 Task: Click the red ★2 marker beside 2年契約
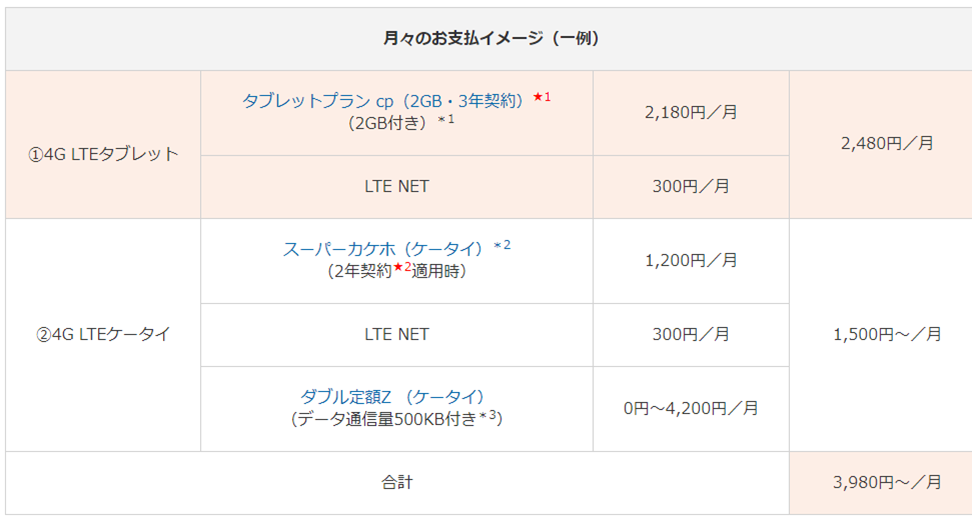point(402,268)
